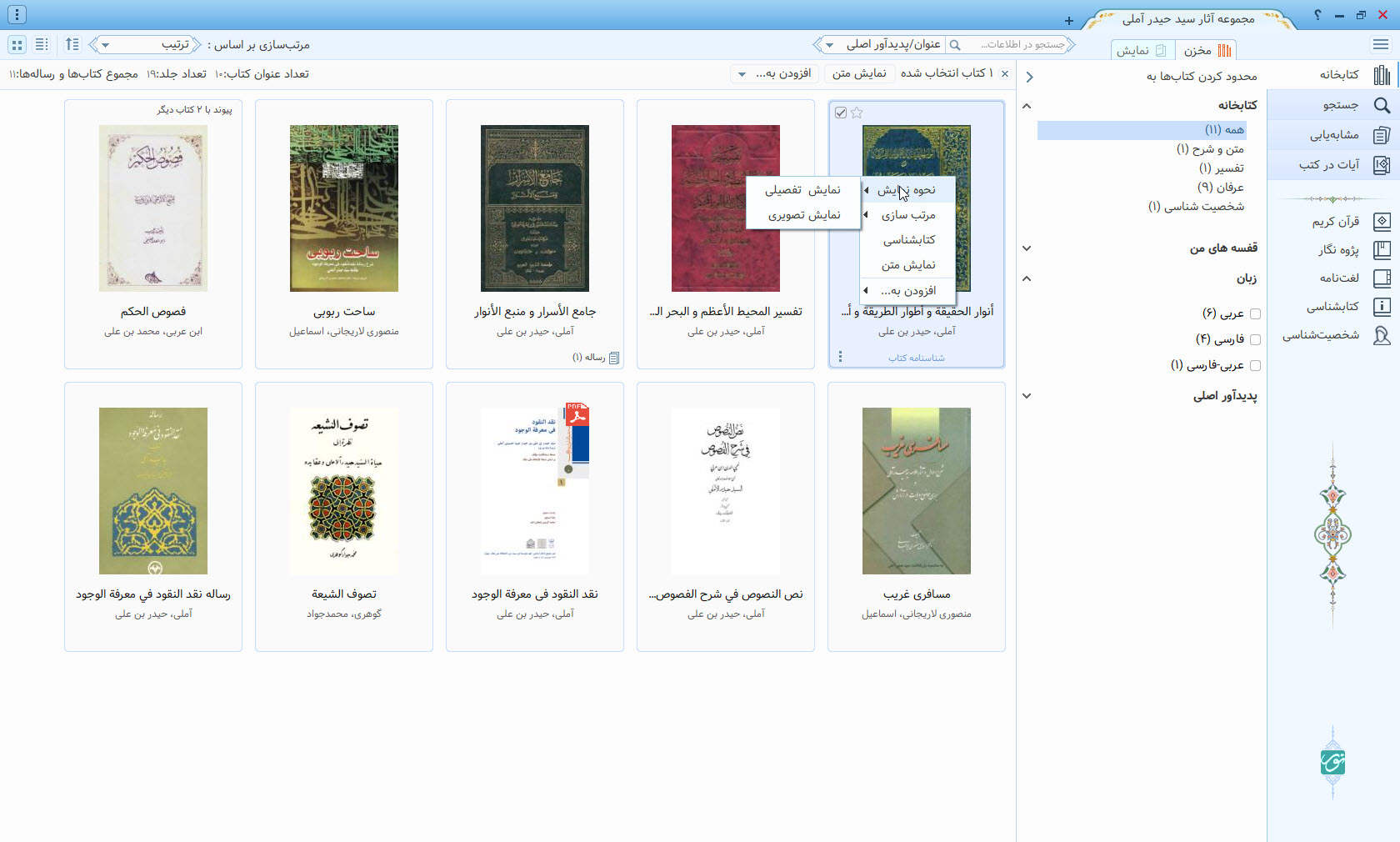
Task: Open the آیات در کتب icon
Action: pos(1382,165)
